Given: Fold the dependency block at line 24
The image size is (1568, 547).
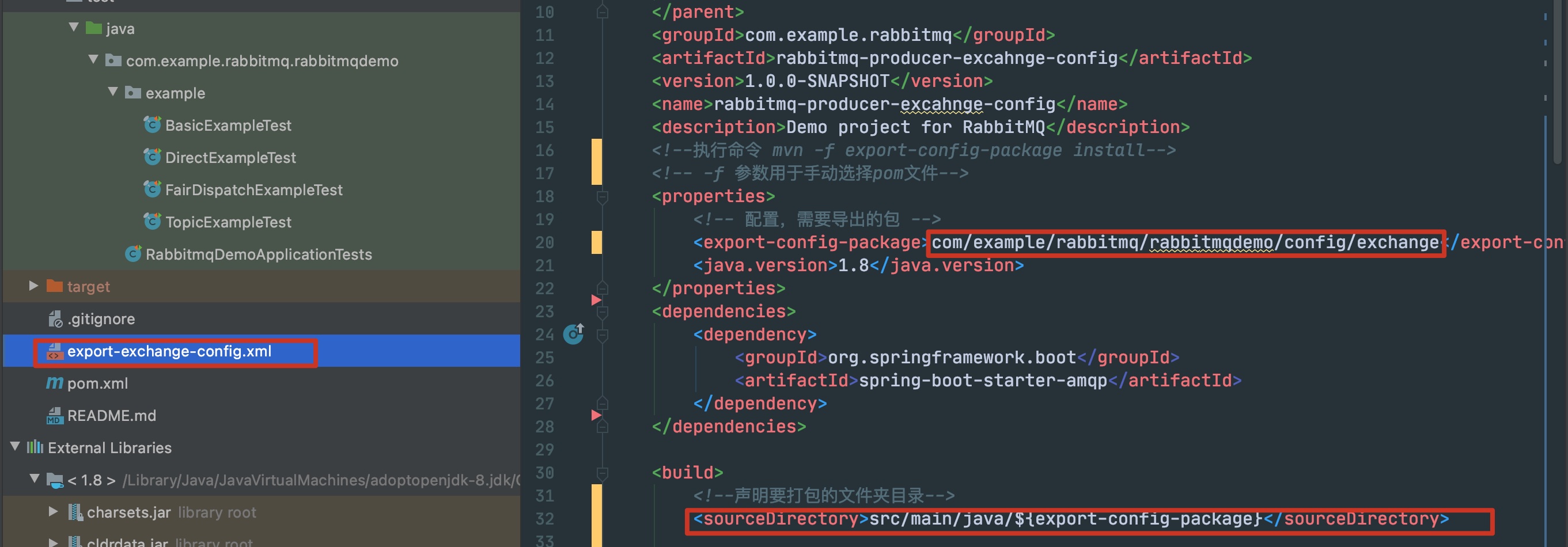Looking at the screenshot, I should pyautogui.click(x=602, y=335).
